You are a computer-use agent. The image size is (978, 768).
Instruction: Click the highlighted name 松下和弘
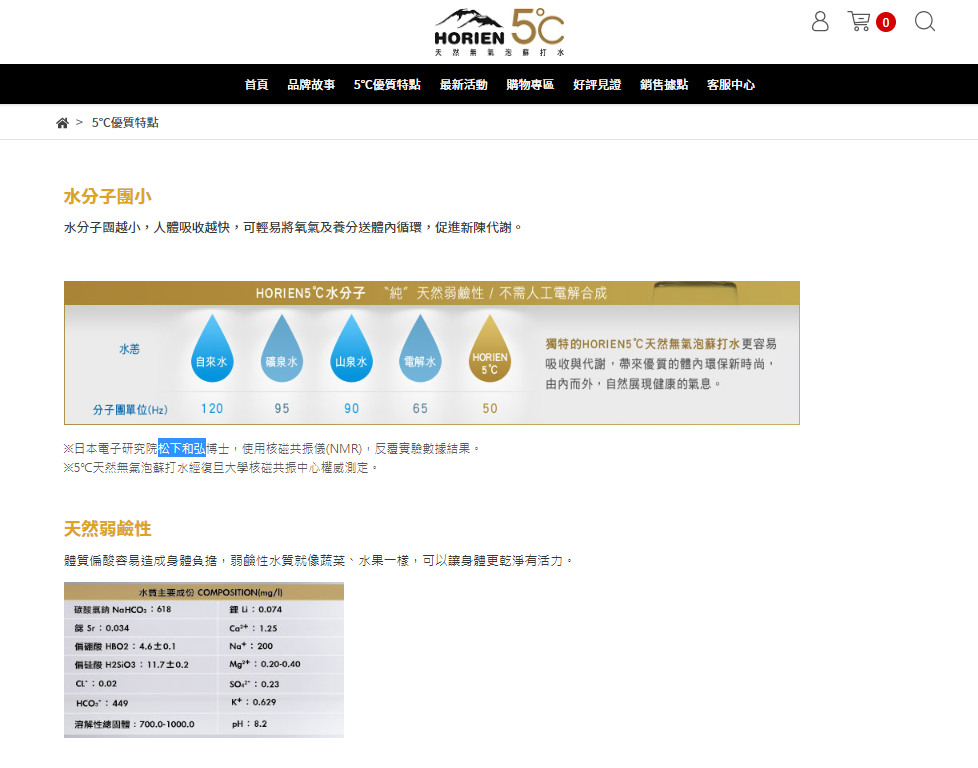point(182,448)
